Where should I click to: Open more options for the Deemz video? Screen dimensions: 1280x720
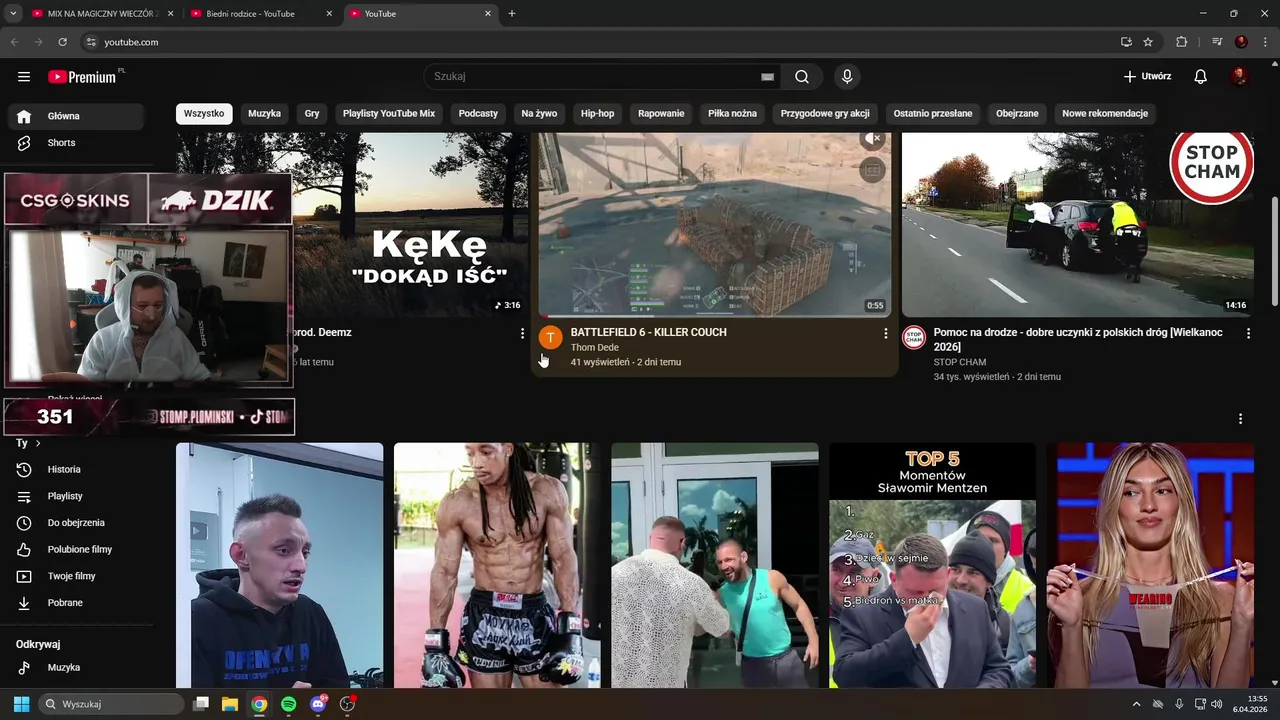[x=522, y=333]
